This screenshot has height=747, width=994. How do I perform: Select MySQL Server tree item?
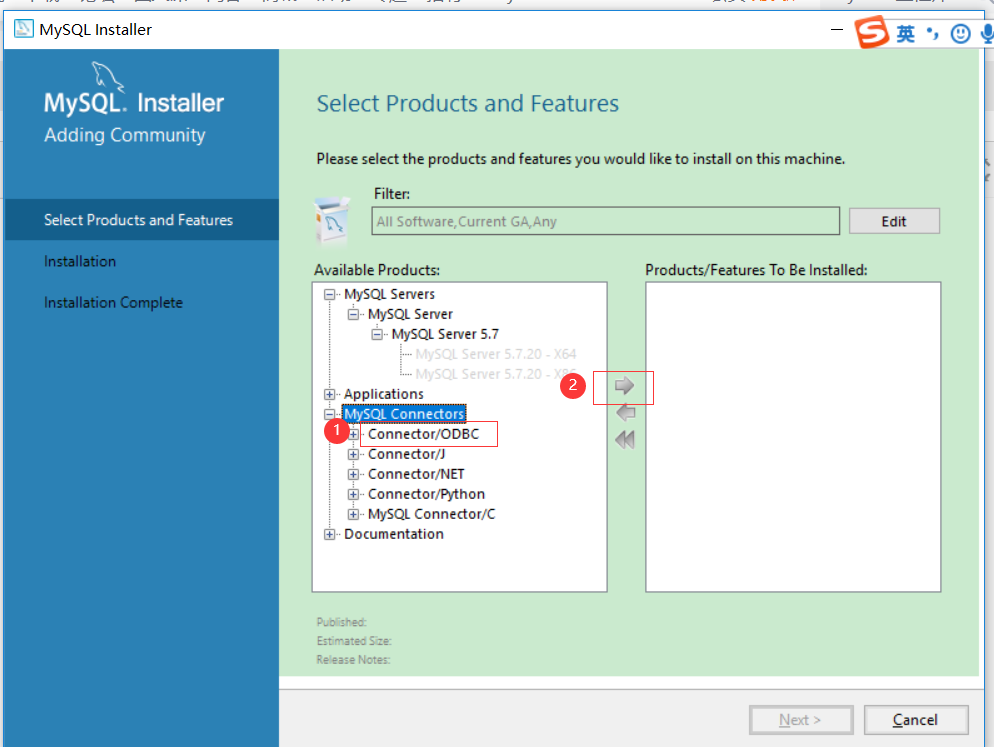(410, 314)
